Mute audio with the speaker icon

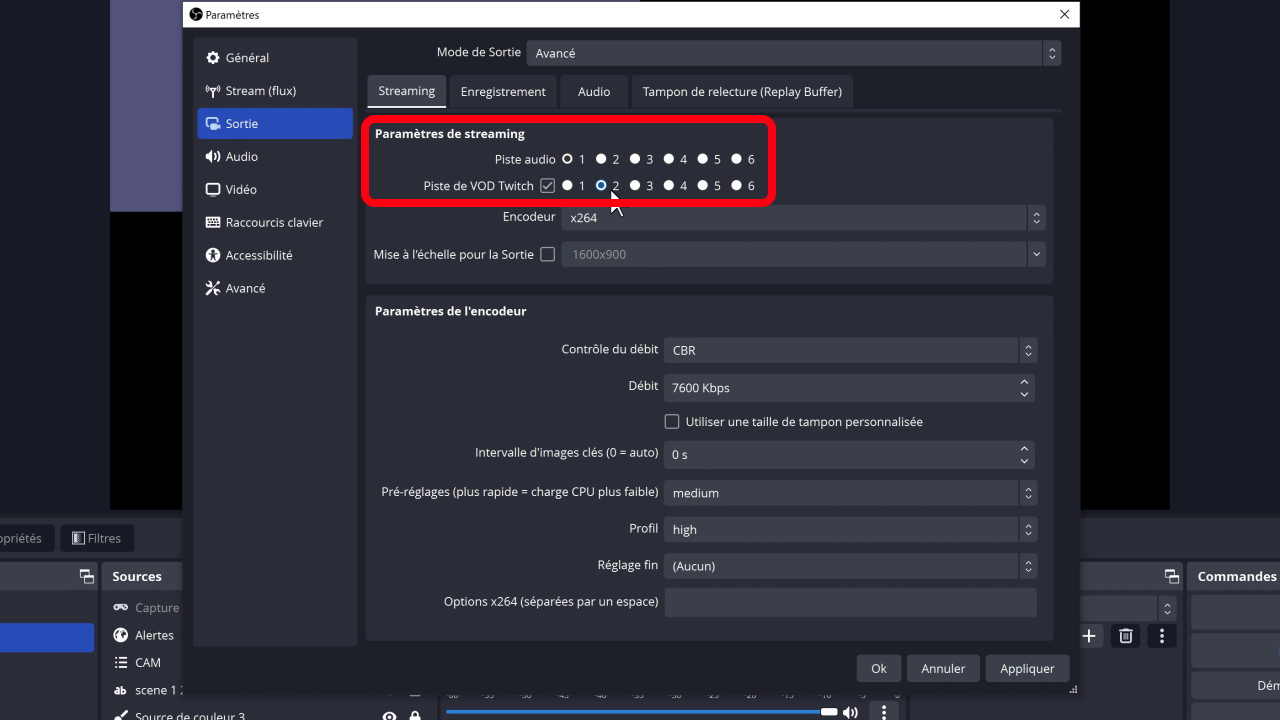click(x=850, y=712)
